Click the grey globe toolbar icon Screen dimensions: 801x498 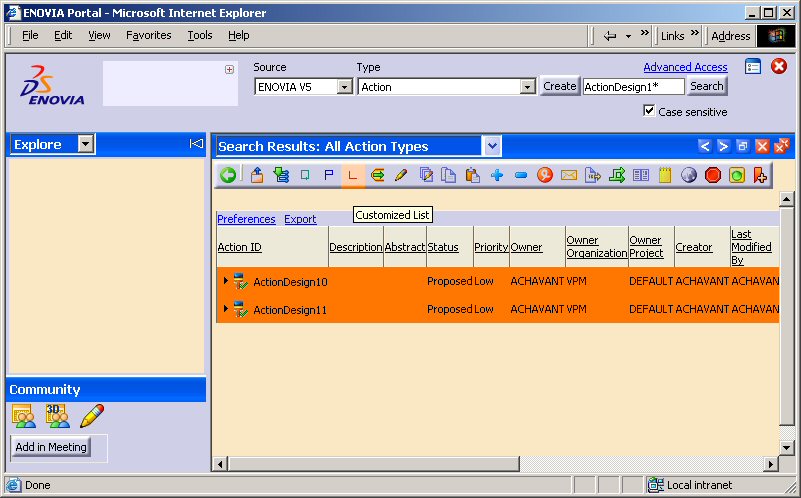coord(689,176)
